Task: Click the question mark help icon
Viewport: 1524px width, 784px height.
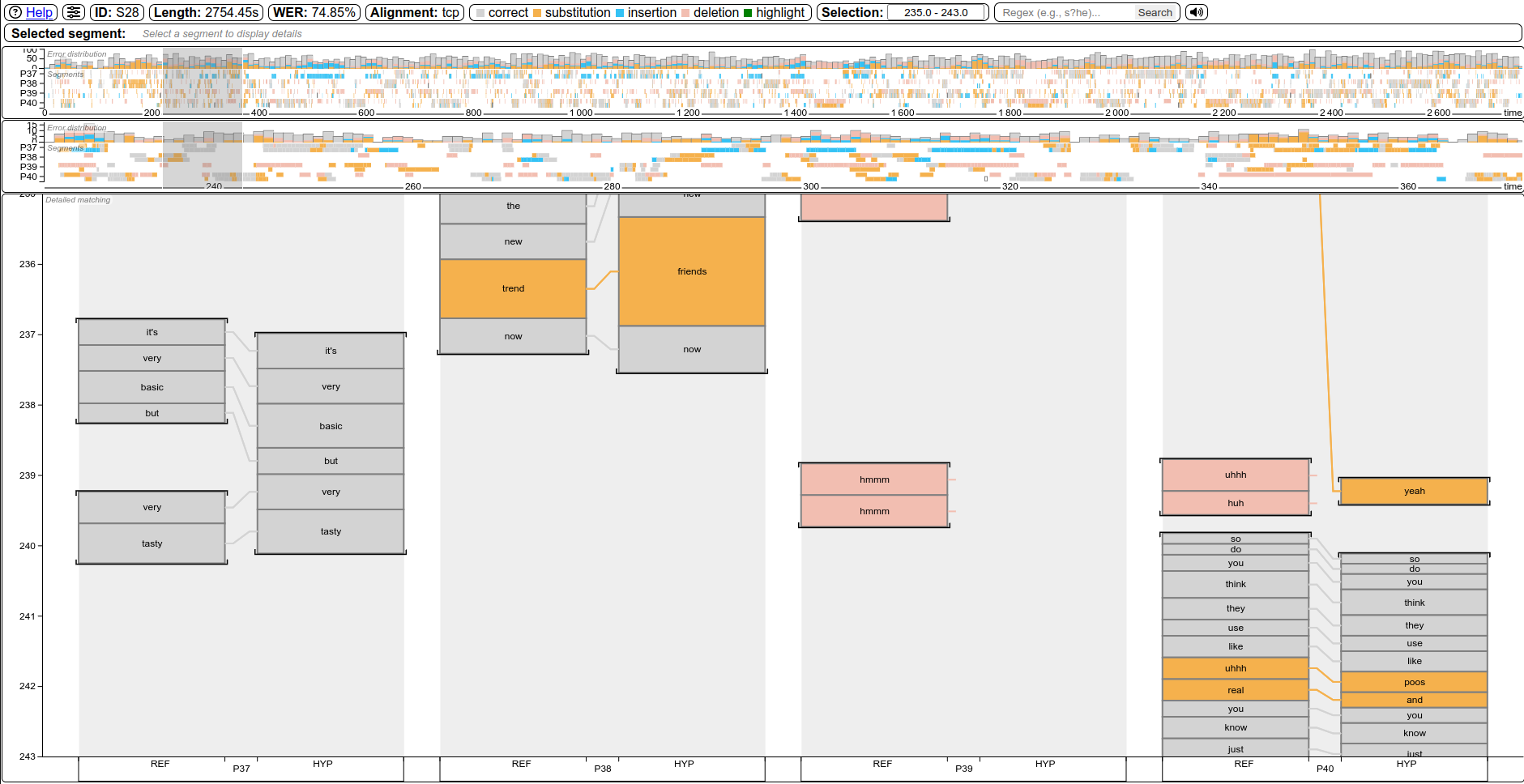Action: click(x=15, y=12)
